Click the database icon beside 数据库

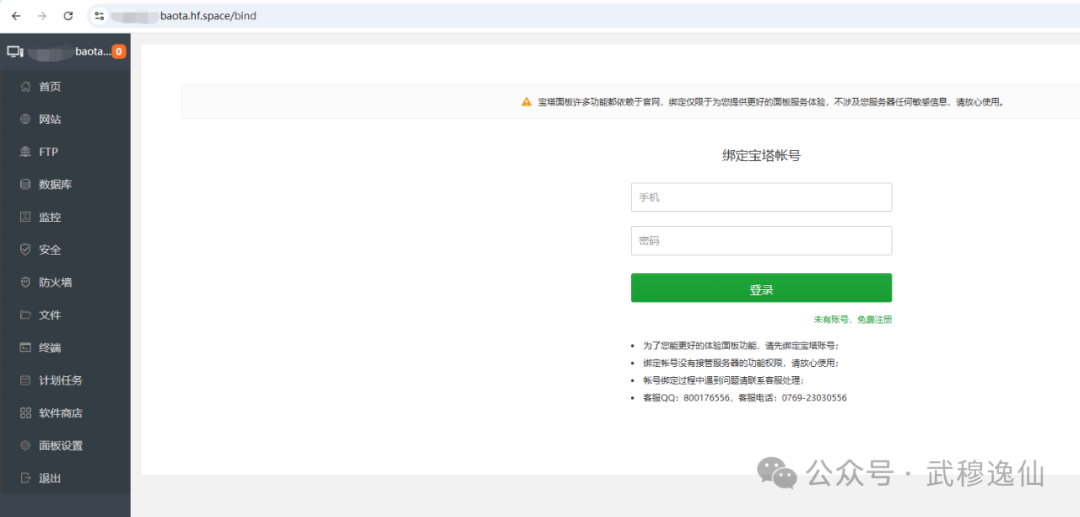25,184
